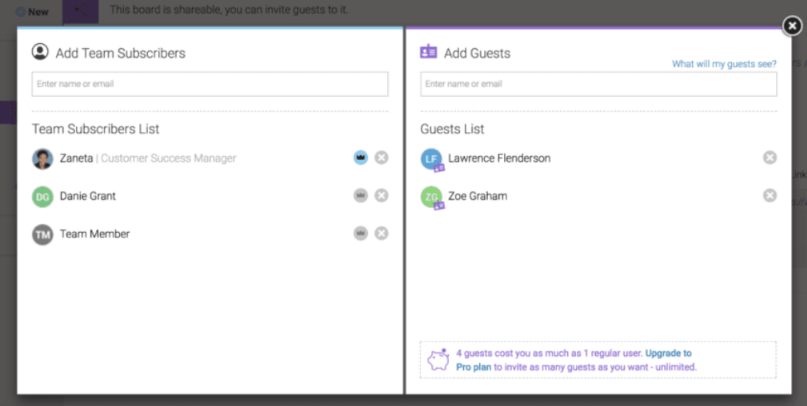Remove guest Zoe Graham
807x406 pixels.
pos(769,196)
